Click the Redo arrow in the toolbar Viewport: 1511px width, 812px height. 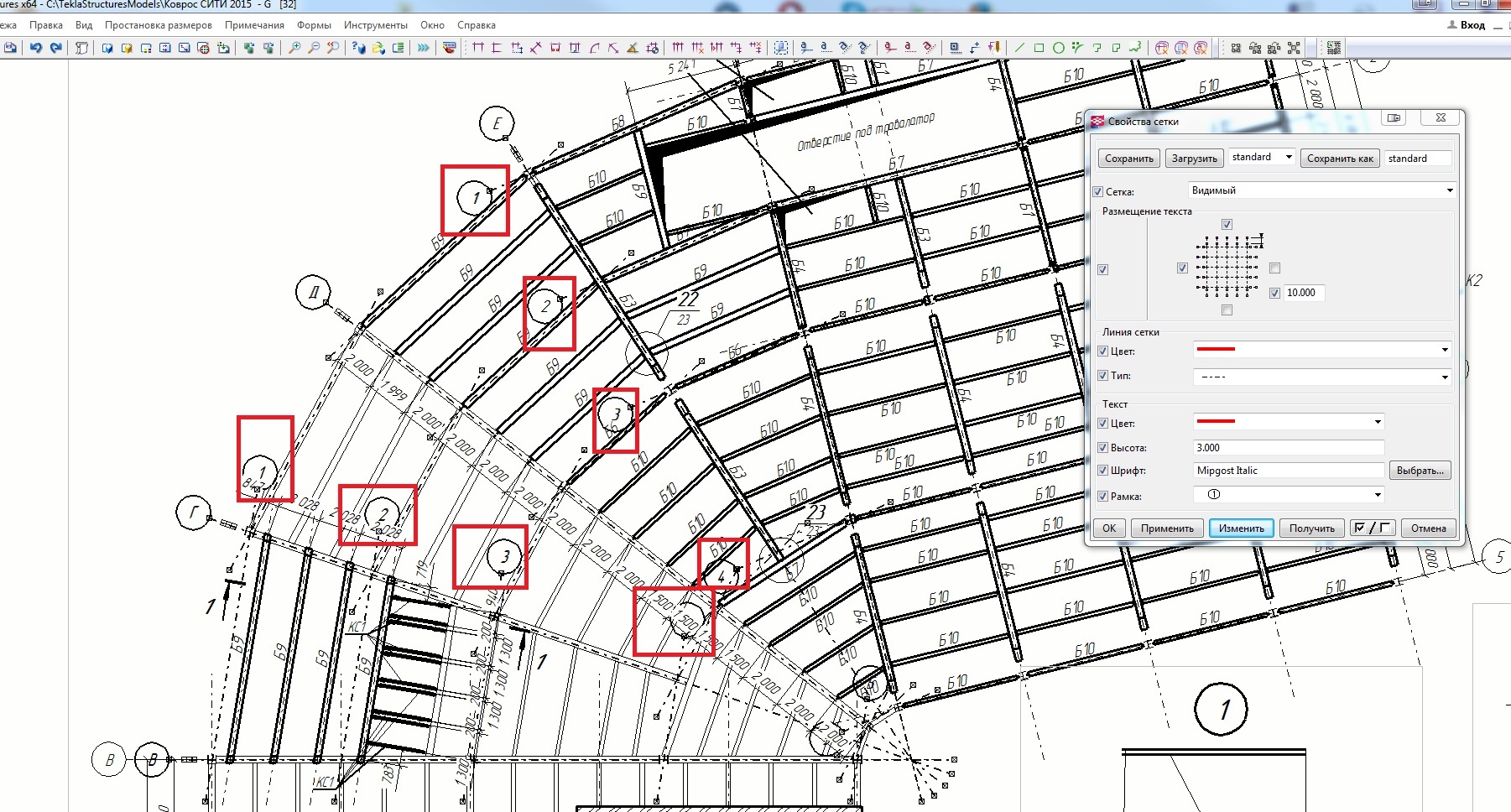(55, 48)
